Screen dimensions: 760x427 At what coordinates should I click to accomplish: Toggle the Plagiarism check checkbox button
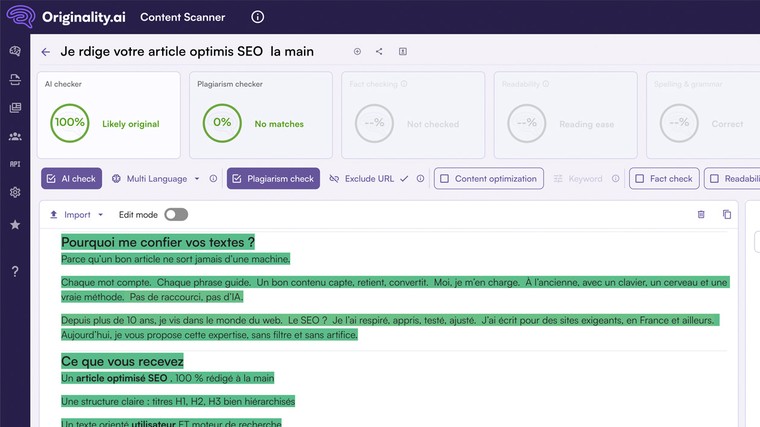coord(273,178)
